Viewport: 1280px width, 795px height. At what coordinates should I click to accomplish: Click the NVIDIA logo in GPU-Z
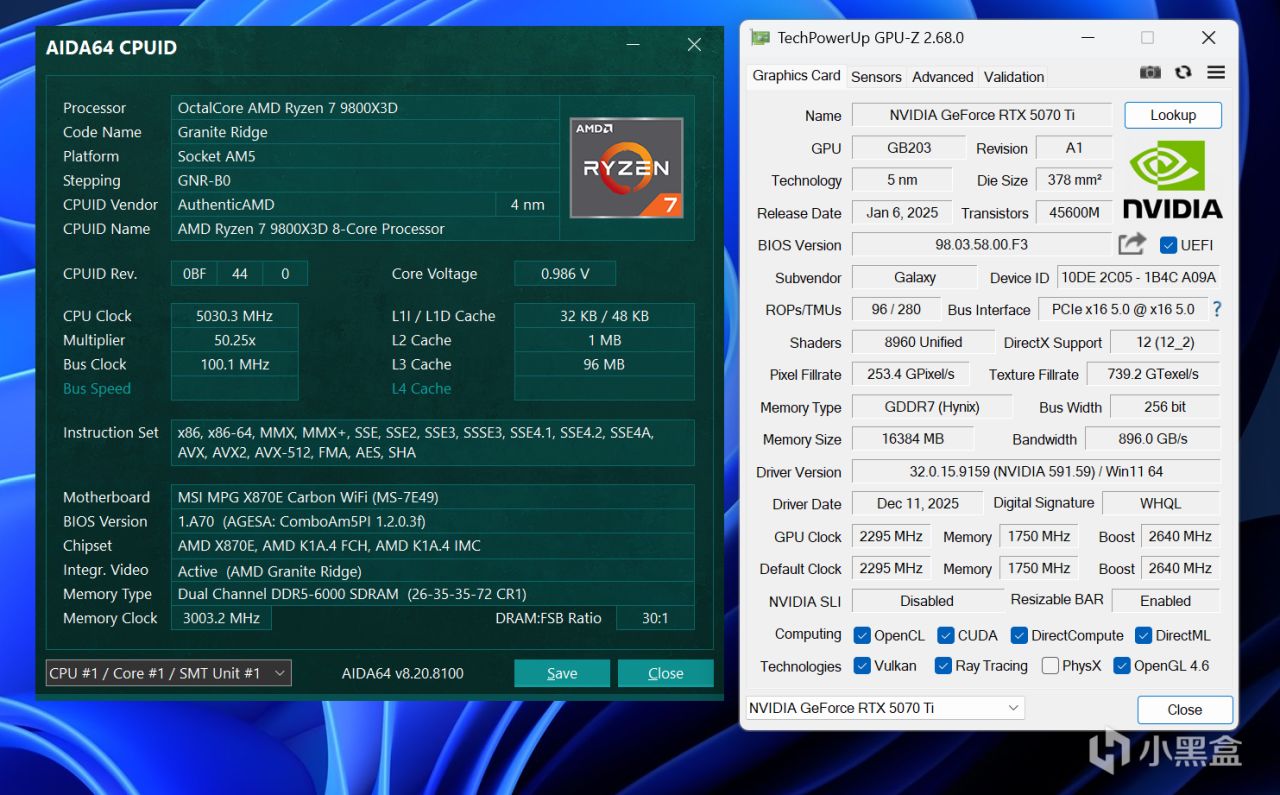(1172, 180)
